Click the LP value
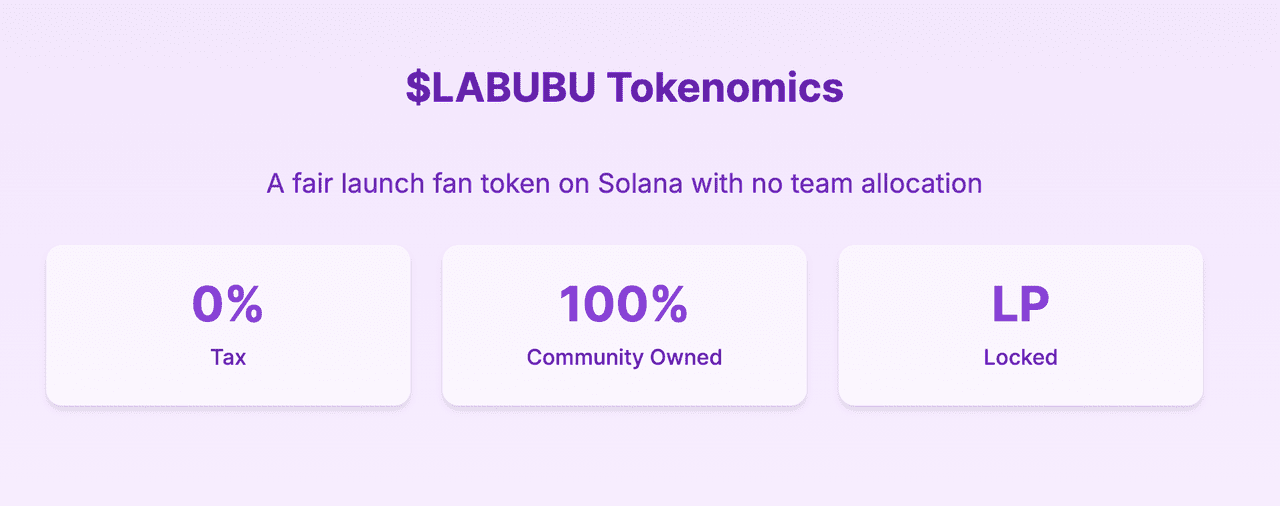This screenshot has height=506, width=1280. (x=1020, y=304)
